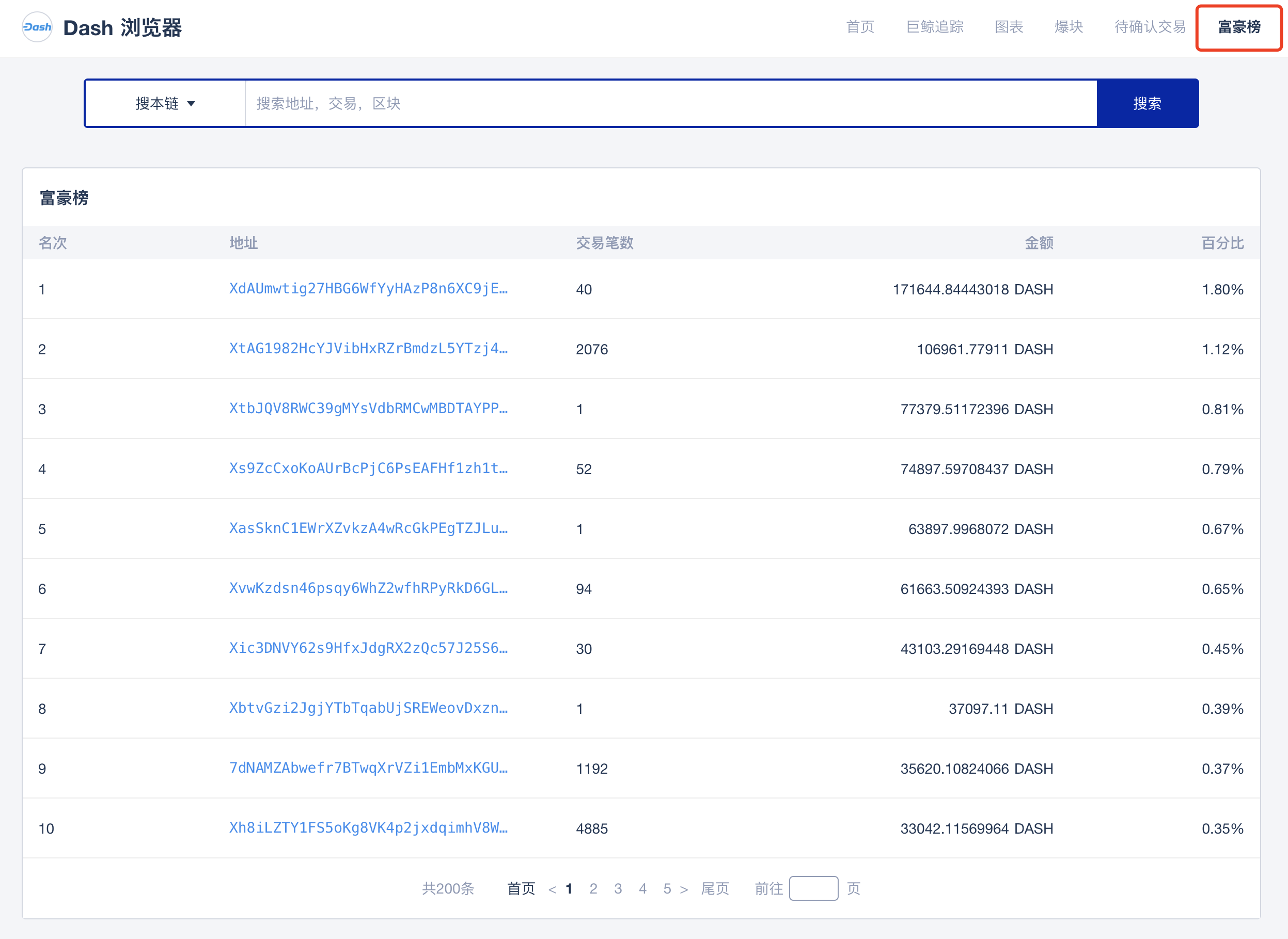1288x939 pixels.
Task: Go to pagination page 5
Action: coord(667,888)
